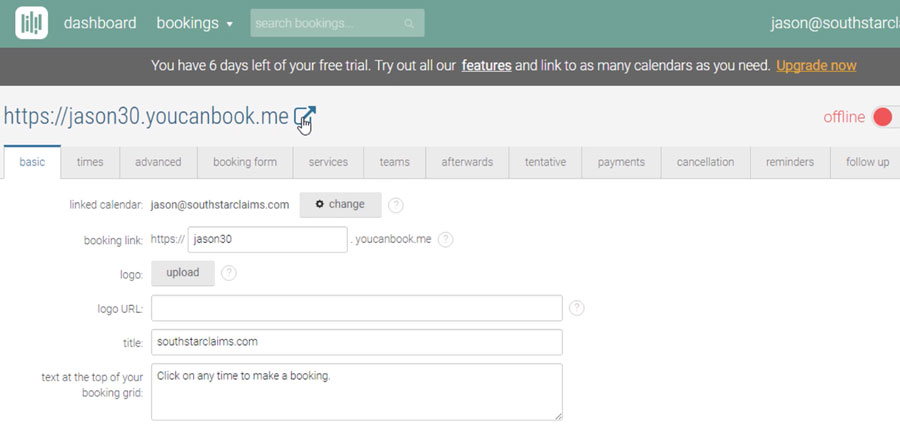Screen dimensions: 900x433
Task: Click the change linked calendar button
Action: tap(340, 204)
